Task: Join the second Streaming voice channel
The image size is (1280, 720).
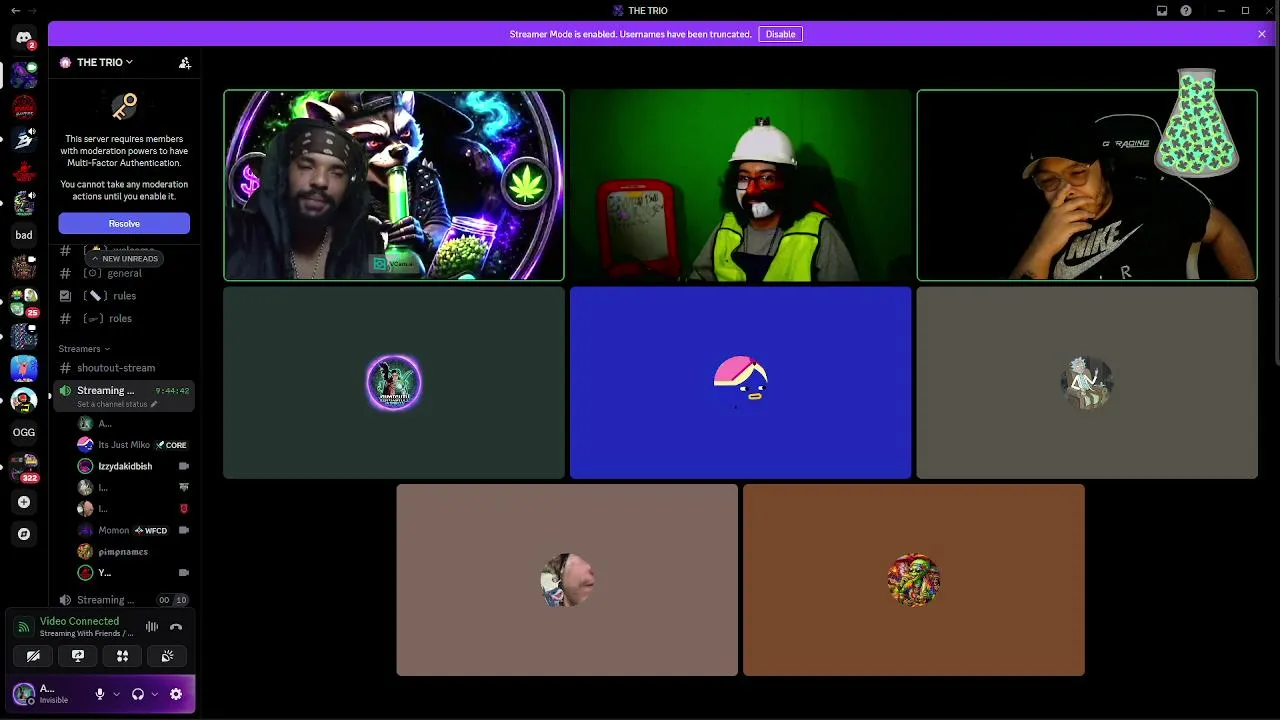Action: pos(123,600)
